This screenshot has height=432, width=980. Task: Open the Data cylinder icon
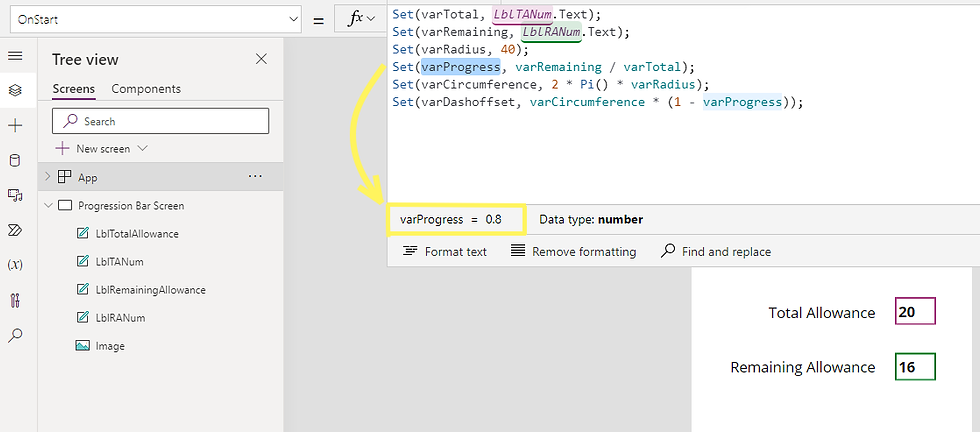15,161
